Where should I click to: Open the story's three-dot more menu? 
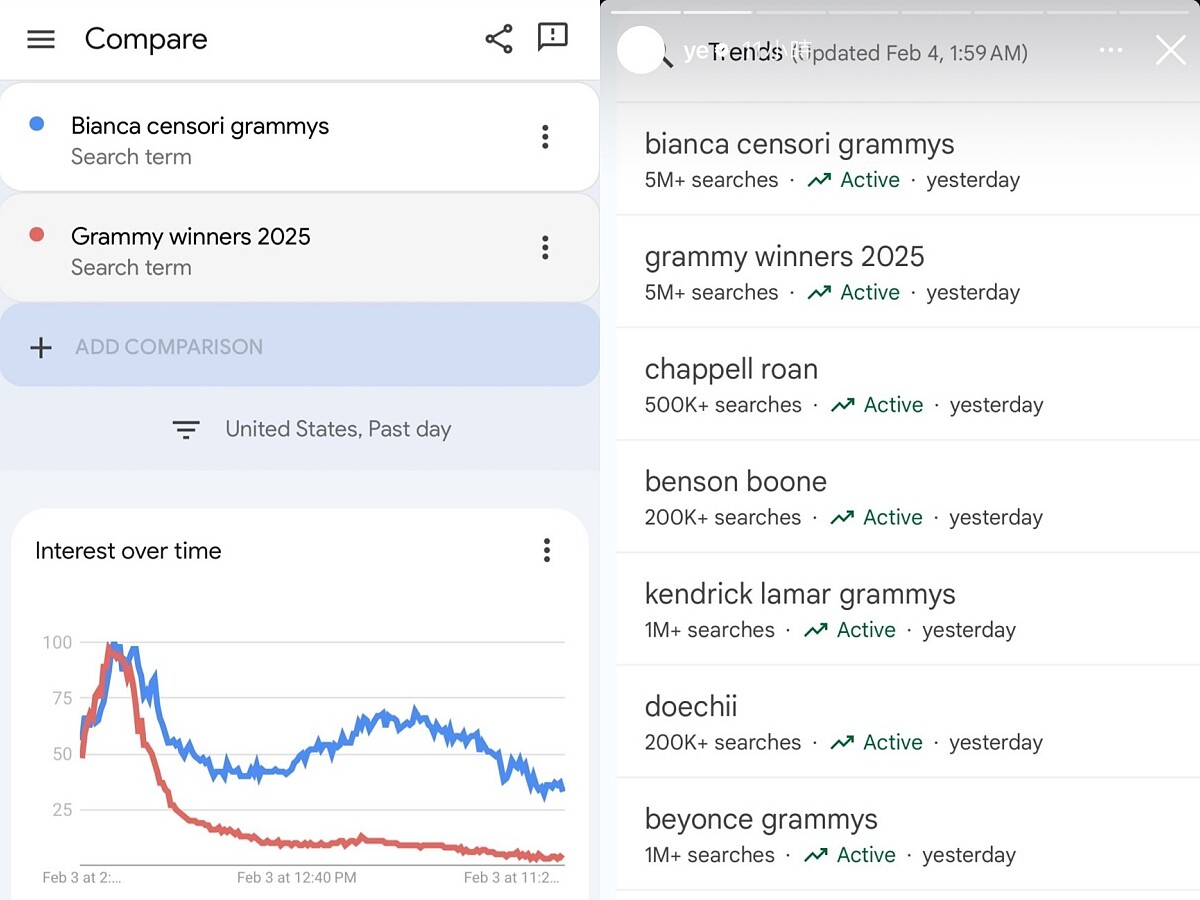(1110, 50)
